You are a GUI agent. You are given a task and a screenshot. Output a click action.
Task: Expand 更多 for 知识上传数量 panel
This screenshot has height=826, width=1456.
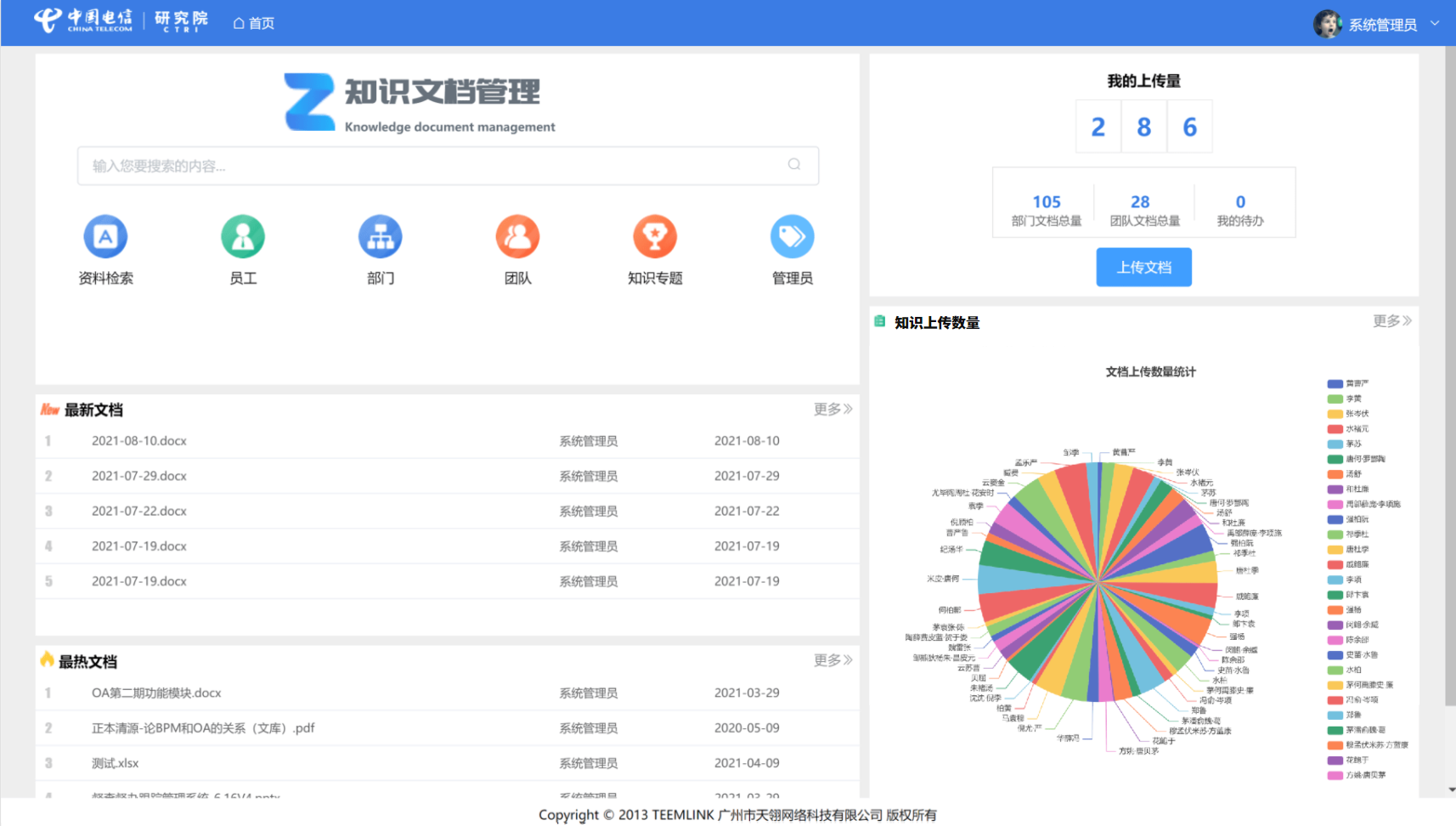coord(1391,321)
